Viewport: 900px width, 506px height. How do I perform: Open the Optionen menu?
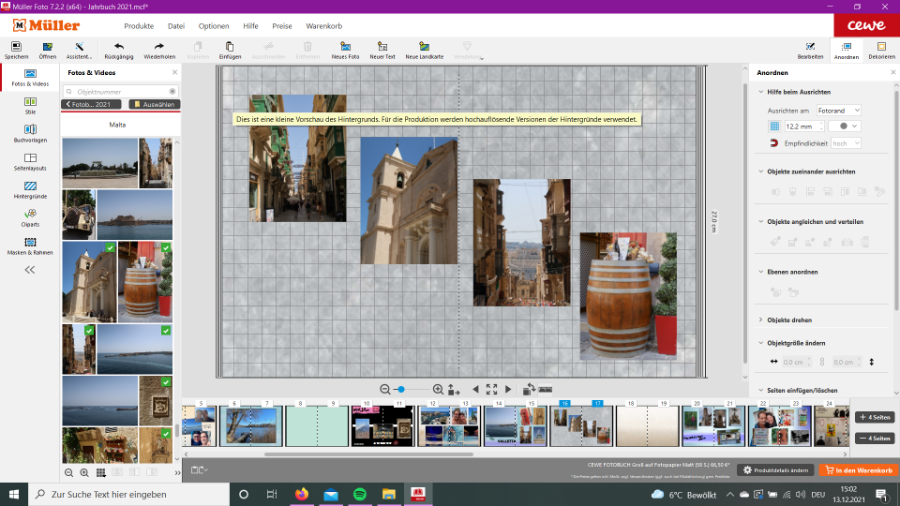click(213, 25)
